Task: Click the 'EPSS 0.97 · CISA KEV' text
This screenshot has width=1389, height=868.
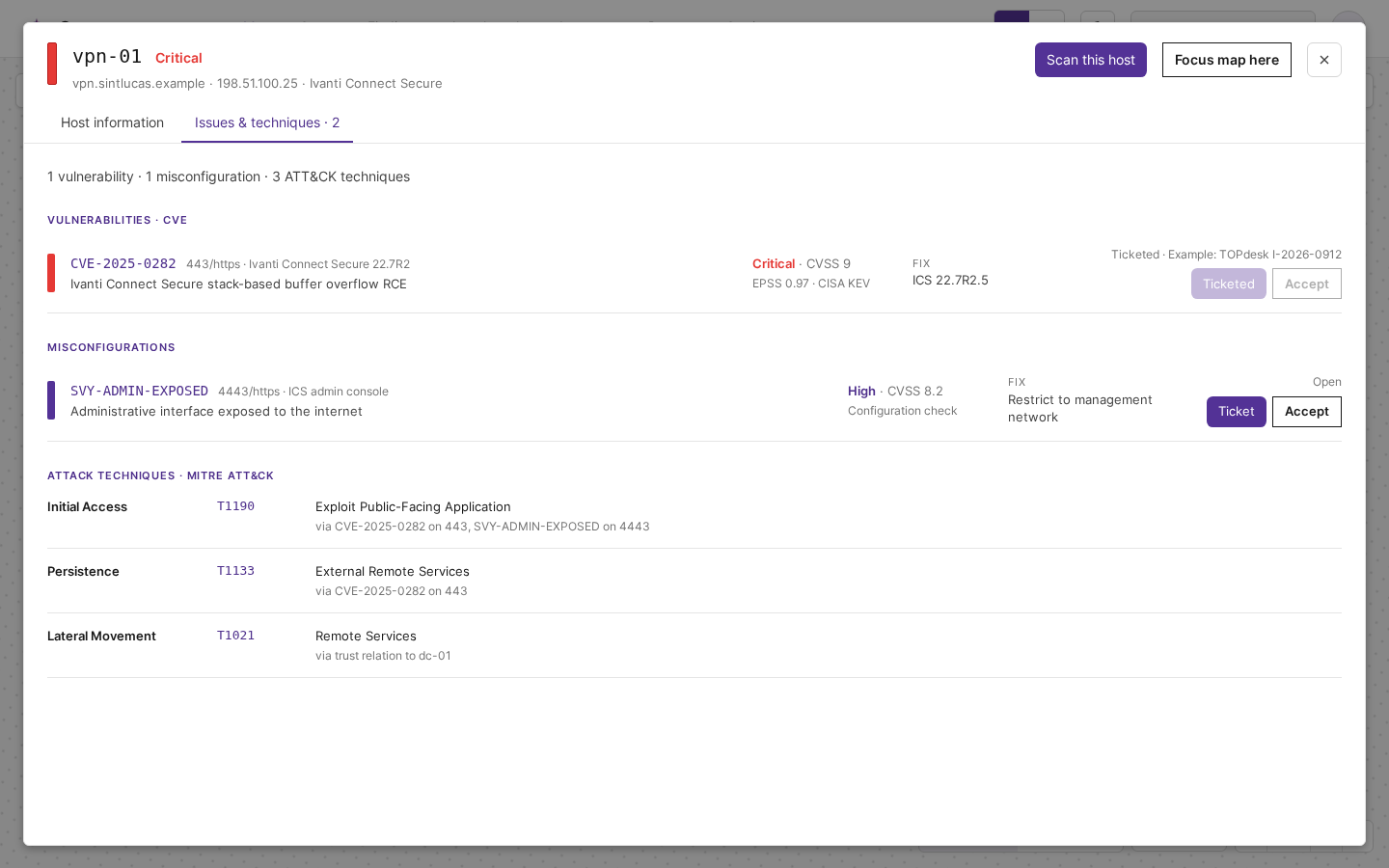Action: 811,284
